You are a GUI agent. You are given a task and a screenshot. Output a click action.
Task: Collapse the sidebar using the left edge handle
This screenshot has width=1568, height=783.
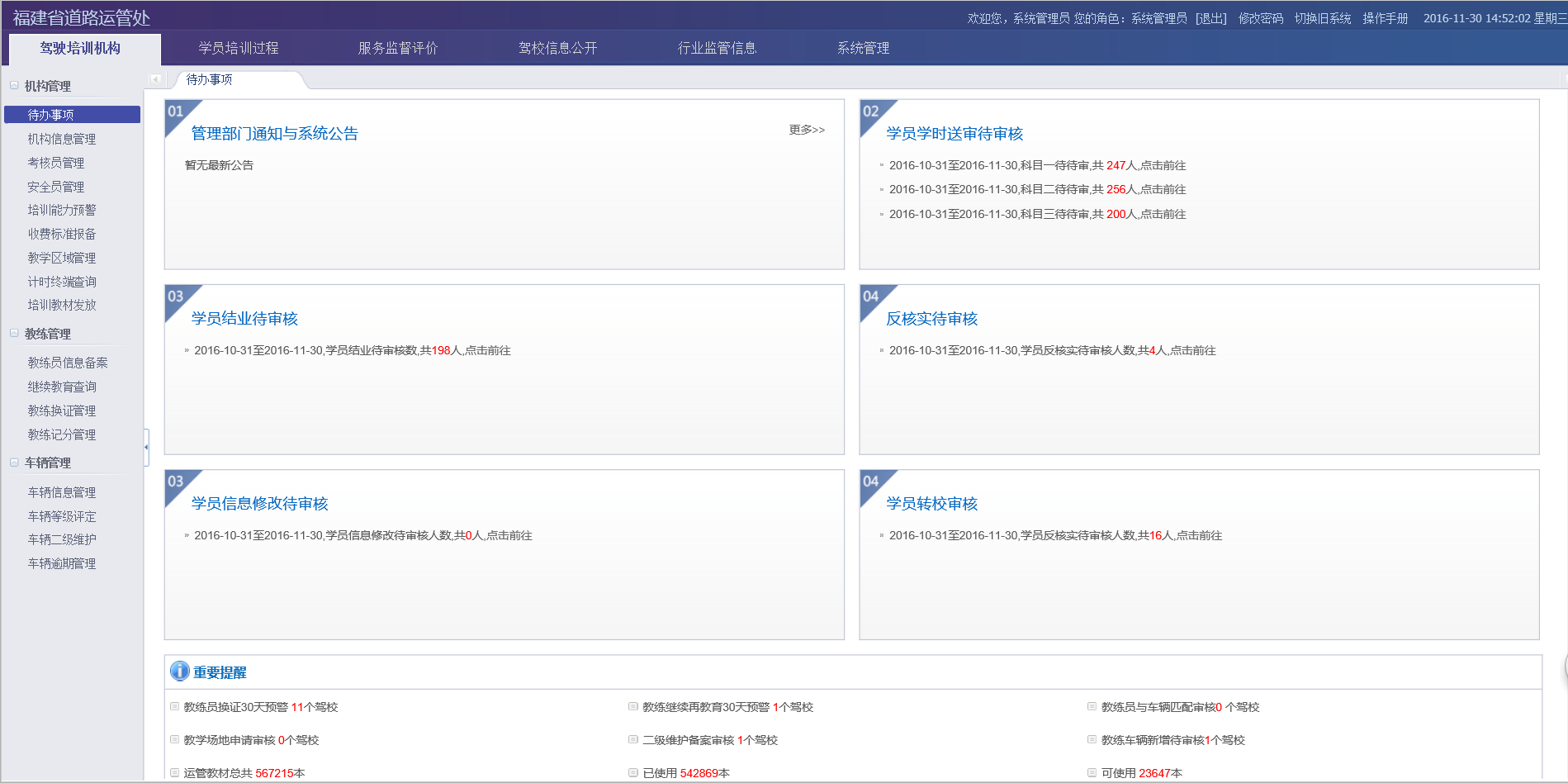click(x=146, y=447)
